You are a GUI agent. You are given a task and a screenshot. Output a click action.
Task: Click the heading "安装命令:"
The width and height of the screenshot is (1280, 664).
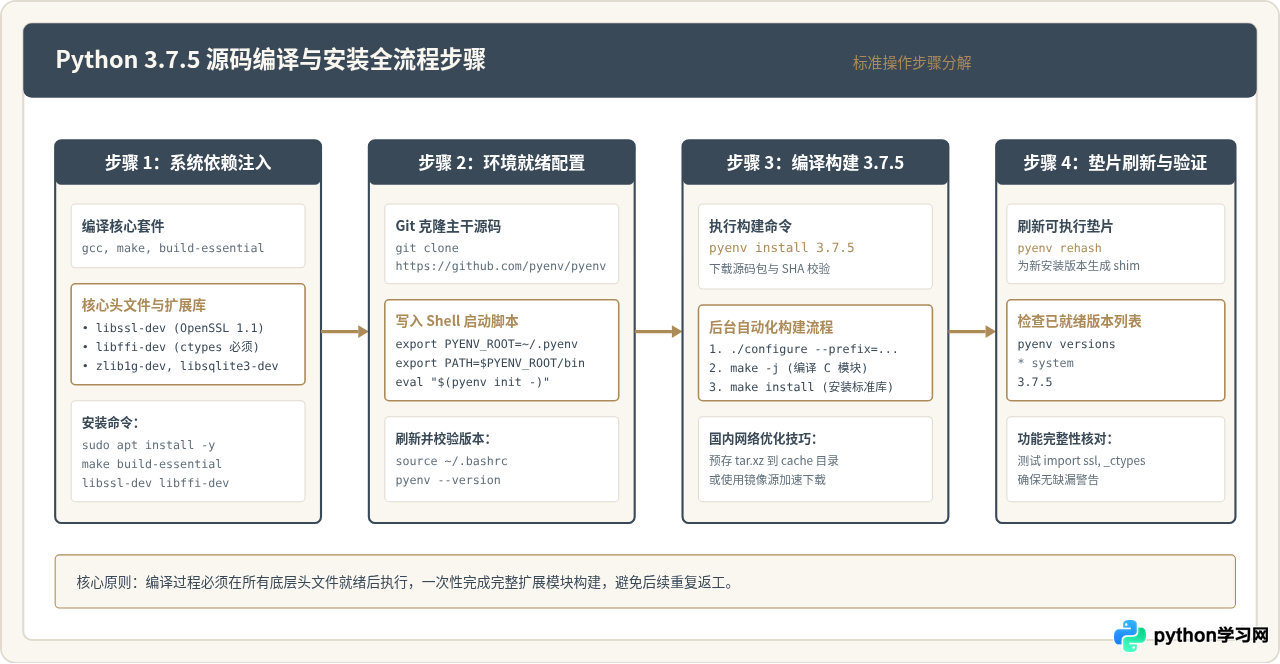[110, 423]
